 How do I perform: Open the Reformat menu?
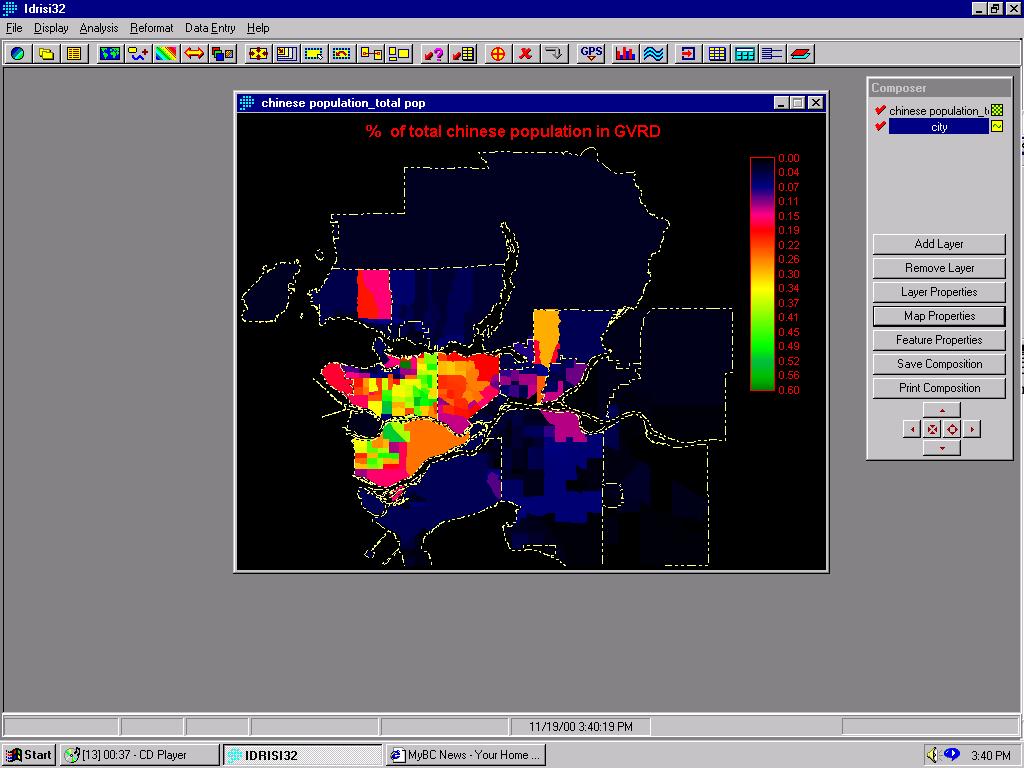(151, 28)
